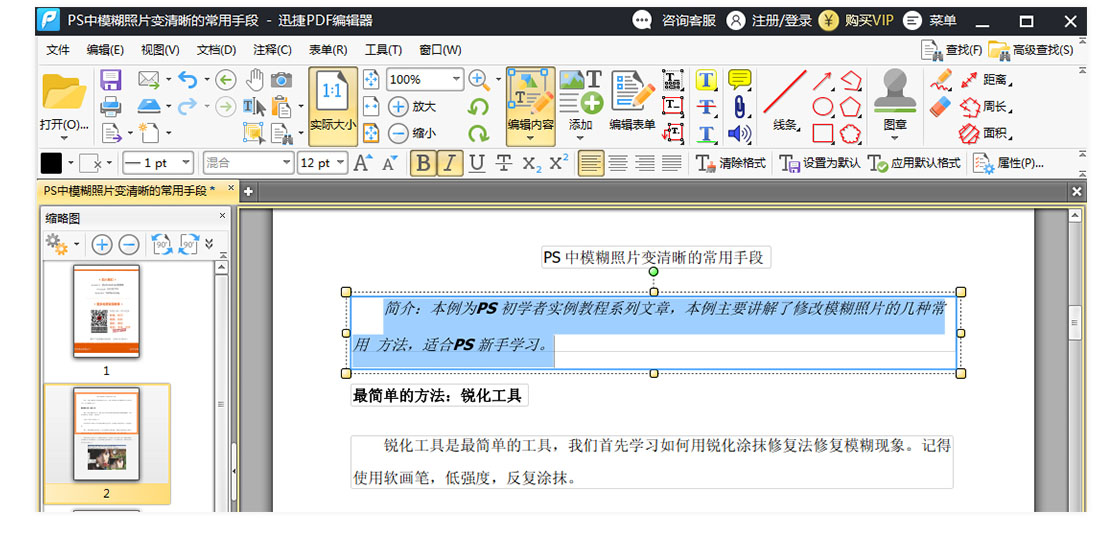1120x550 pixels.
Task: Select the red oval shape tool
Action: point(823,106)
